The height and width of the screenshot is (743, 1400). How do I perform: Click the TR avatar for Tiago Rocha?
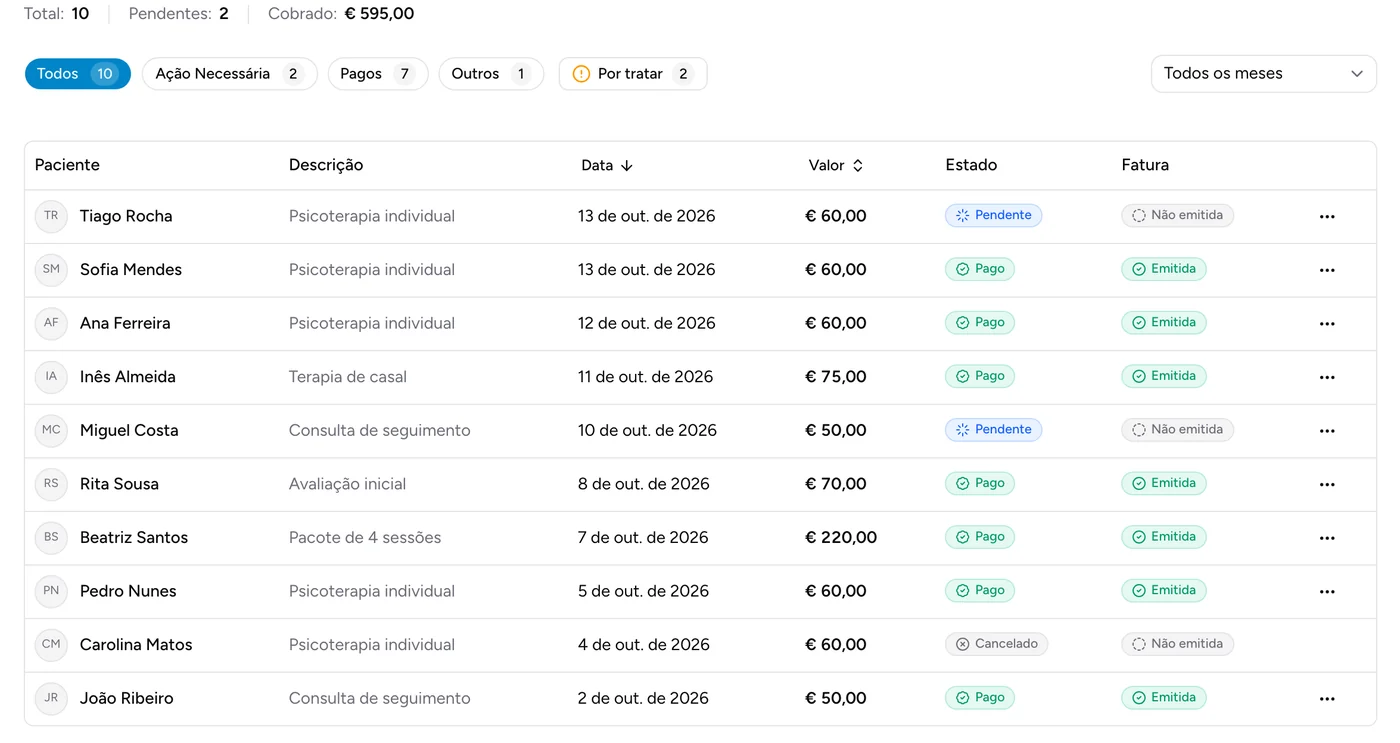[x=51, y=216]
